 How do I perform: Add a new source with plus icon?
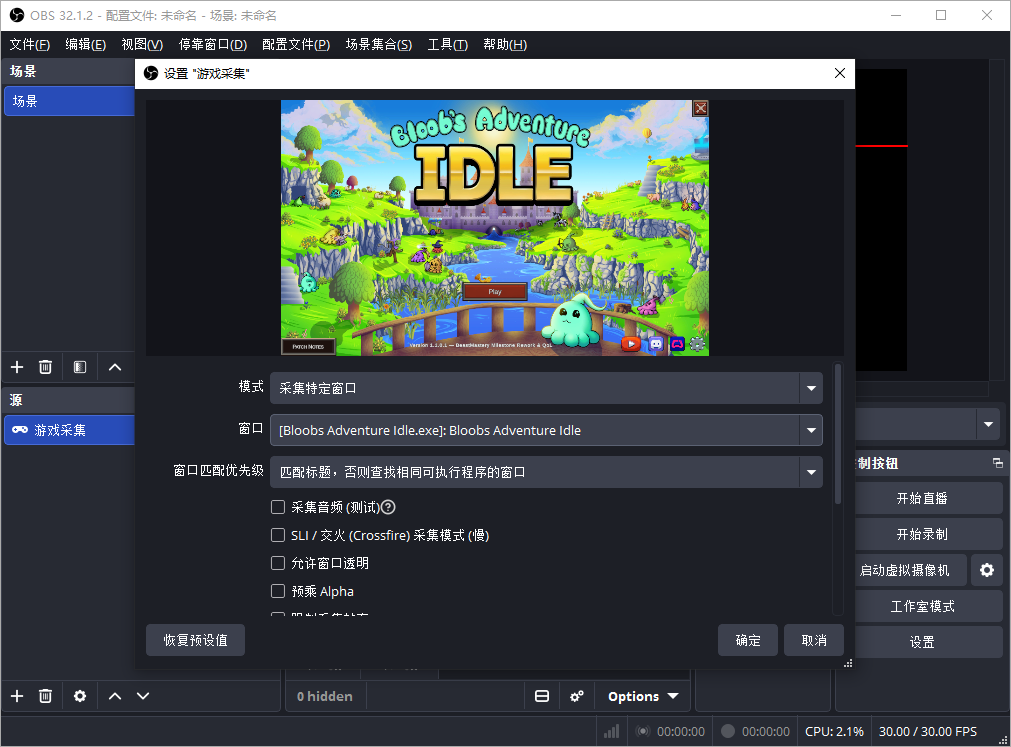[x=17, y=695]
